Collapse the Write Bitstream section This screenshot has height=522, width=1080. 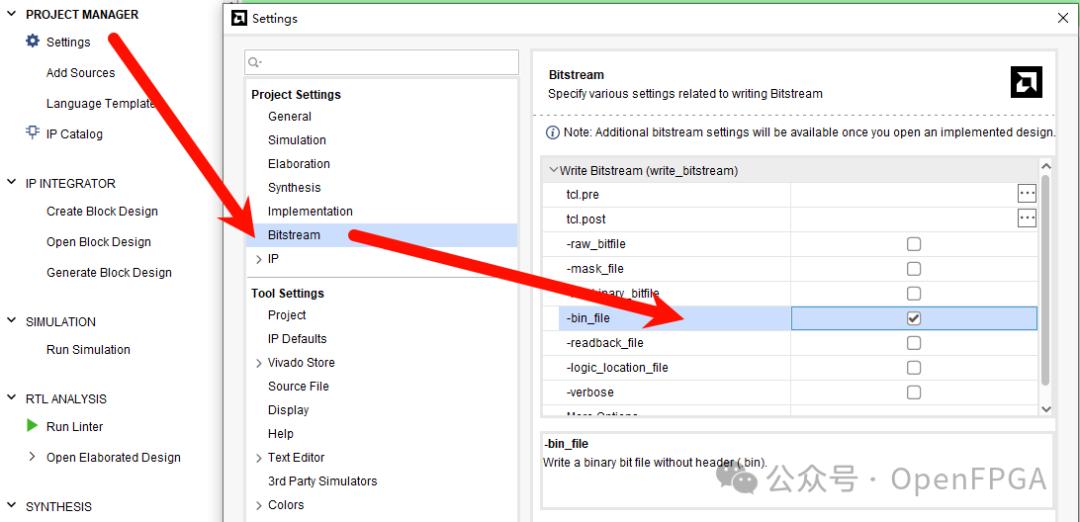click(553, 170)
